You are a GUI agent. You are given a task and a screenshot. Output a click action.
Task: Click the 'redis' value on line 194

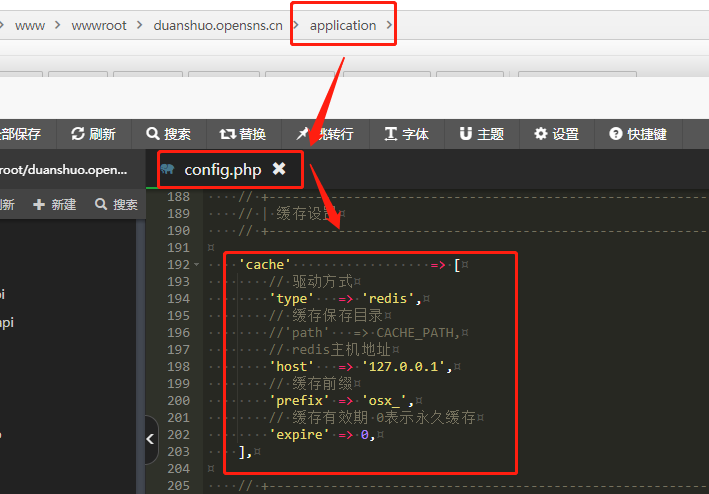click(388, 299)
